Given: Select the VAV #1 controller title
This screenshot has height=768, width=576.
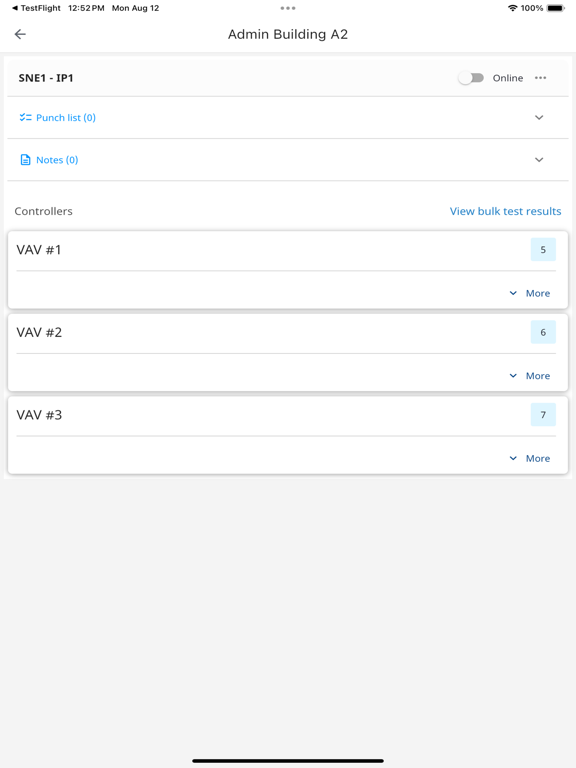Looking at the screenshot, I should [39, 250].
